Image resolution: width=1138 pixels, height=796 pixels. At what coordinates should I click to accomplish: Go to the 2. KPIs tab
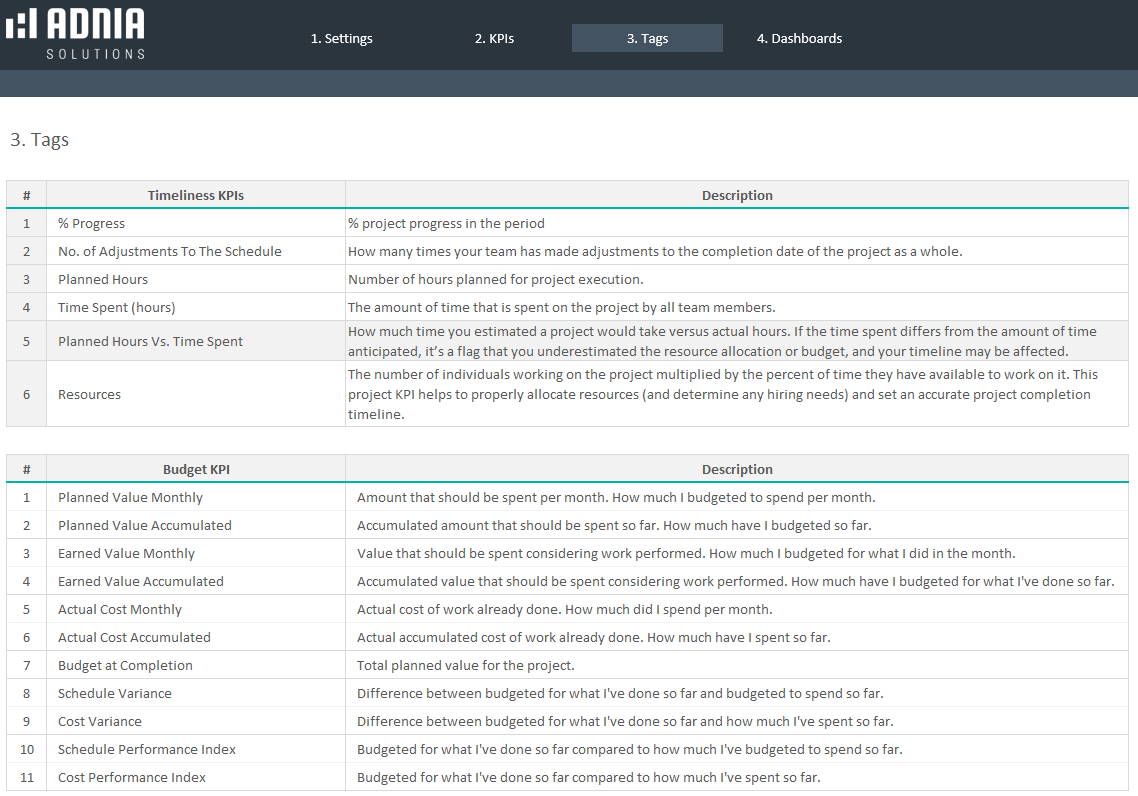pyautogui.click(x=494, y=39)
